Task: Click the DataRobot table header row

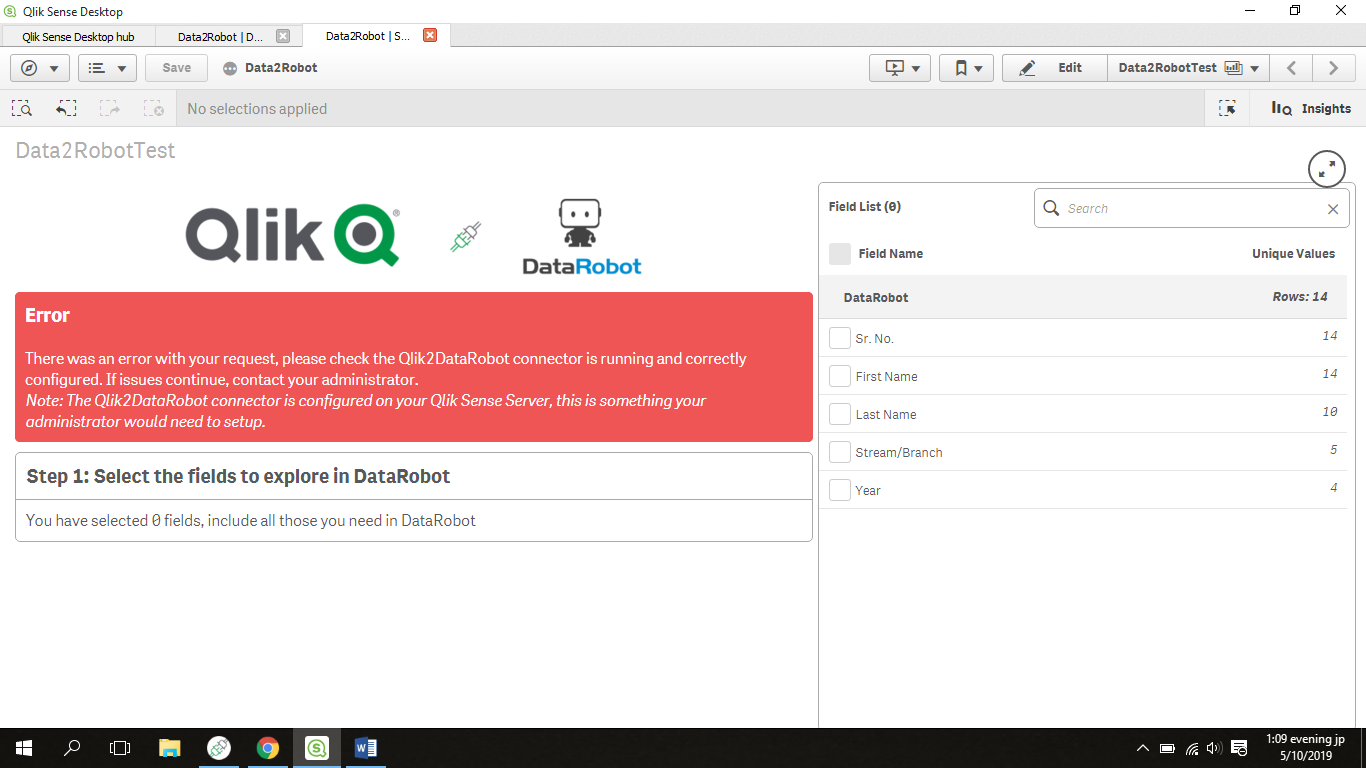Action: click(x=1083, y=297)
